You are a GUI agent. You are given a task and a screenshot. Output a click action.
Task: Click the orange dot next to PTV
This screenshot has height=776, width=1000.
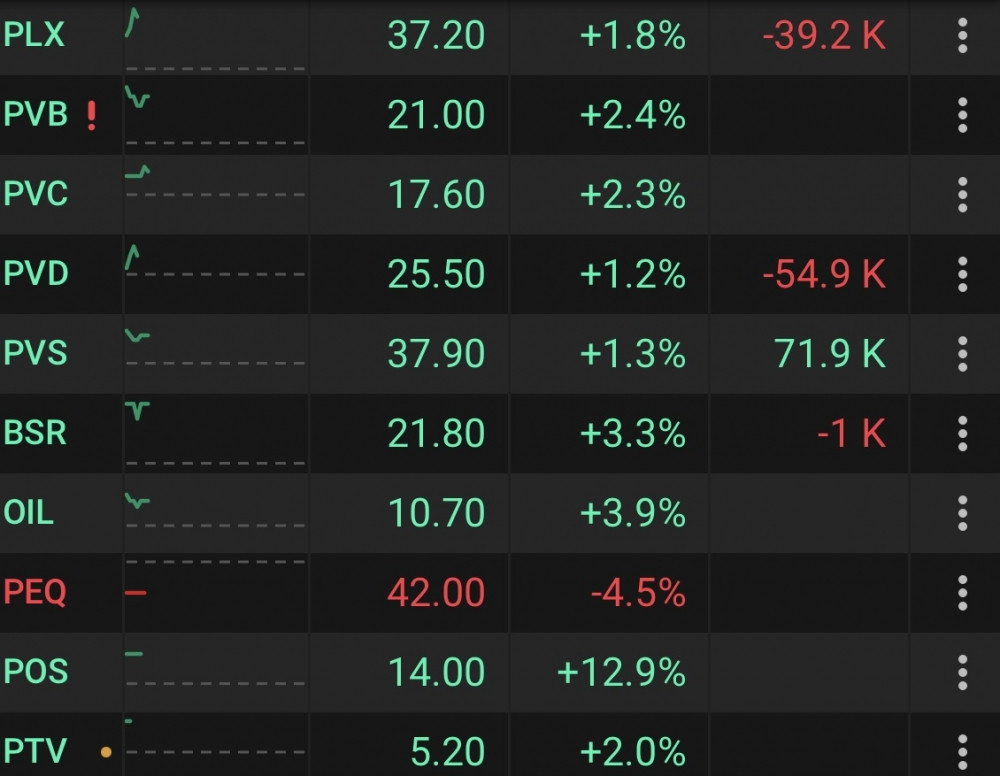click(107, 752)
